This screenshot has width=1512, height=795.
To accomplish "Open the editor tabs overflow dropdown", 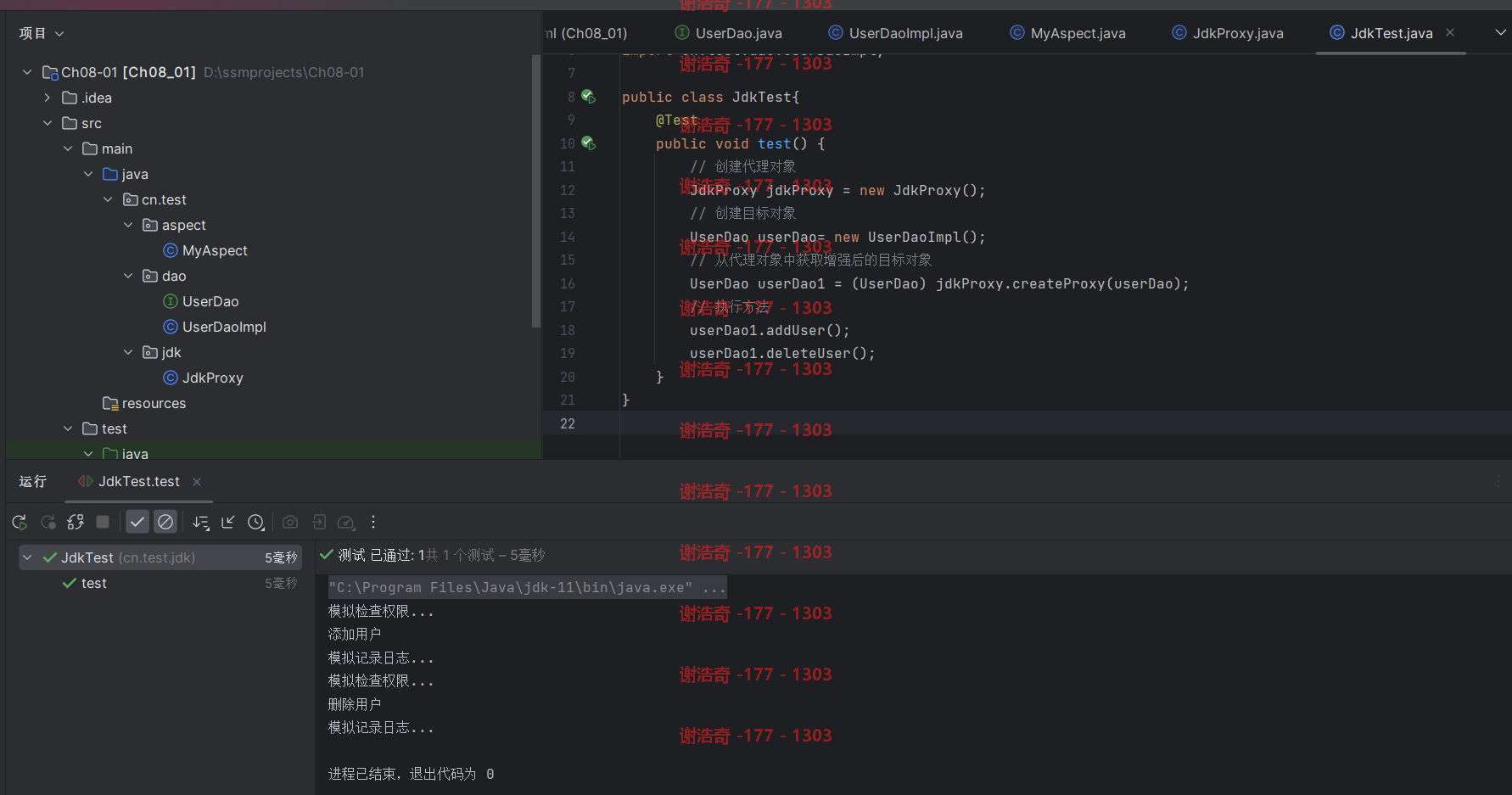I will 1500,32.
